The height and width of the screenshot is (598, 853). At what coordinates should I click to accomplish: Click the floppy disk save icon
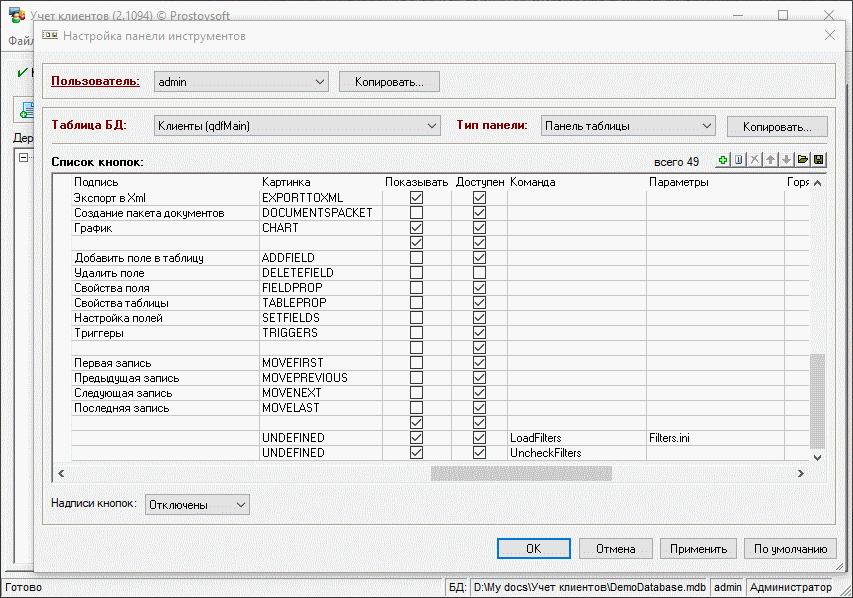pos(818,161)
